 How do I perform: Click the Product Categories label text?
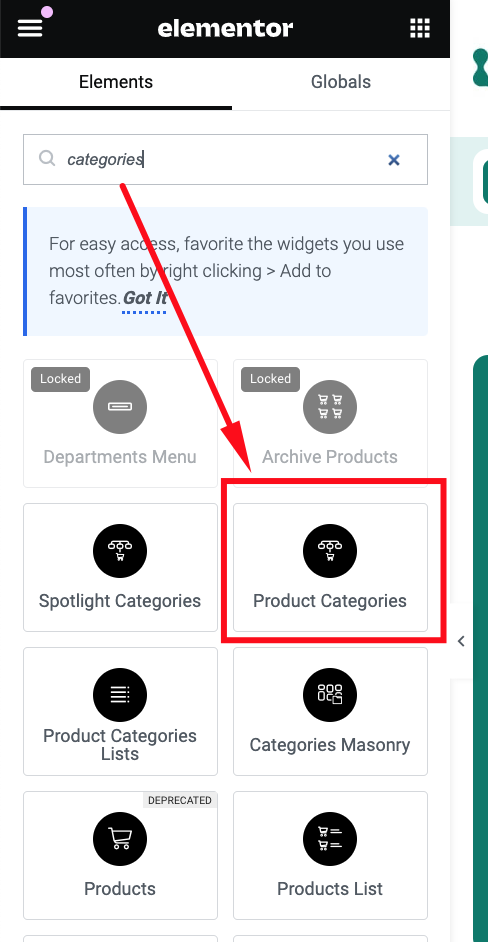coord(330,601)
